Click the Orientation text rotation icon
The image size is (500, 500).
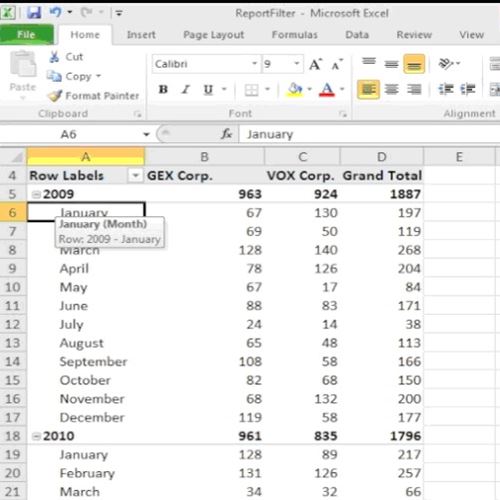(x=446, y=63)
